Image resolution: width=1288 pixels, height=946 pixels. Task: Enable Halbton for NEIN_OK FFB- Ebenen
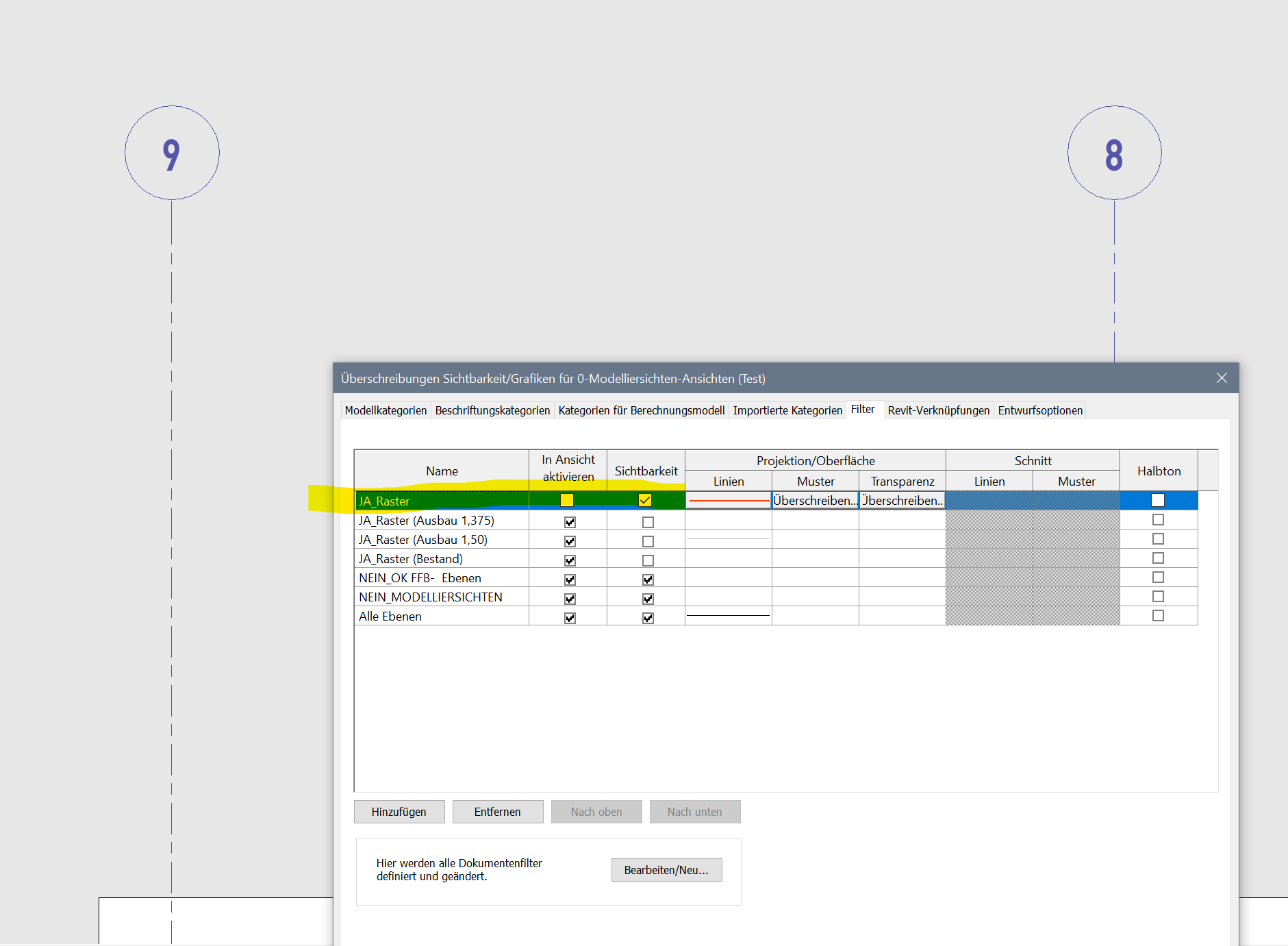[x=1158, y=577]
